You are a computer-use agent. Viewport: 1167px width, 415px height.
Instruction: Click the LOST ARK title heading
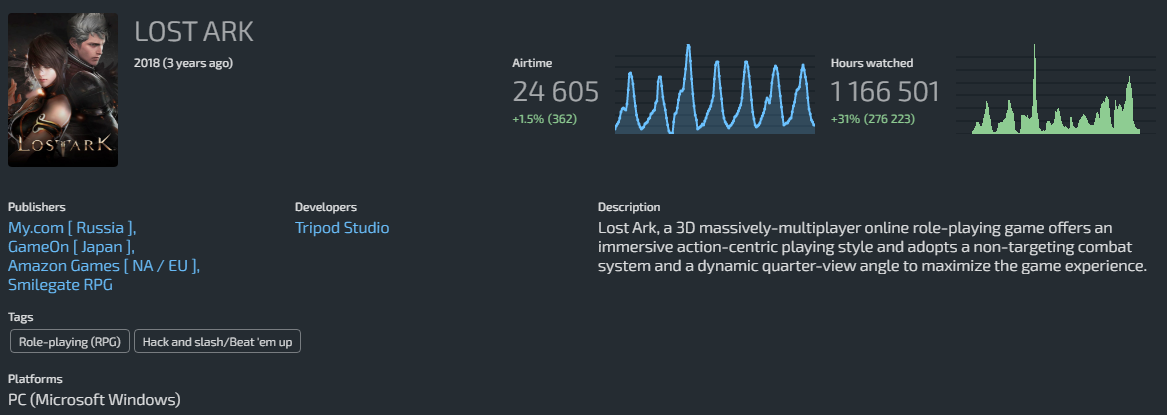point(194,32)
